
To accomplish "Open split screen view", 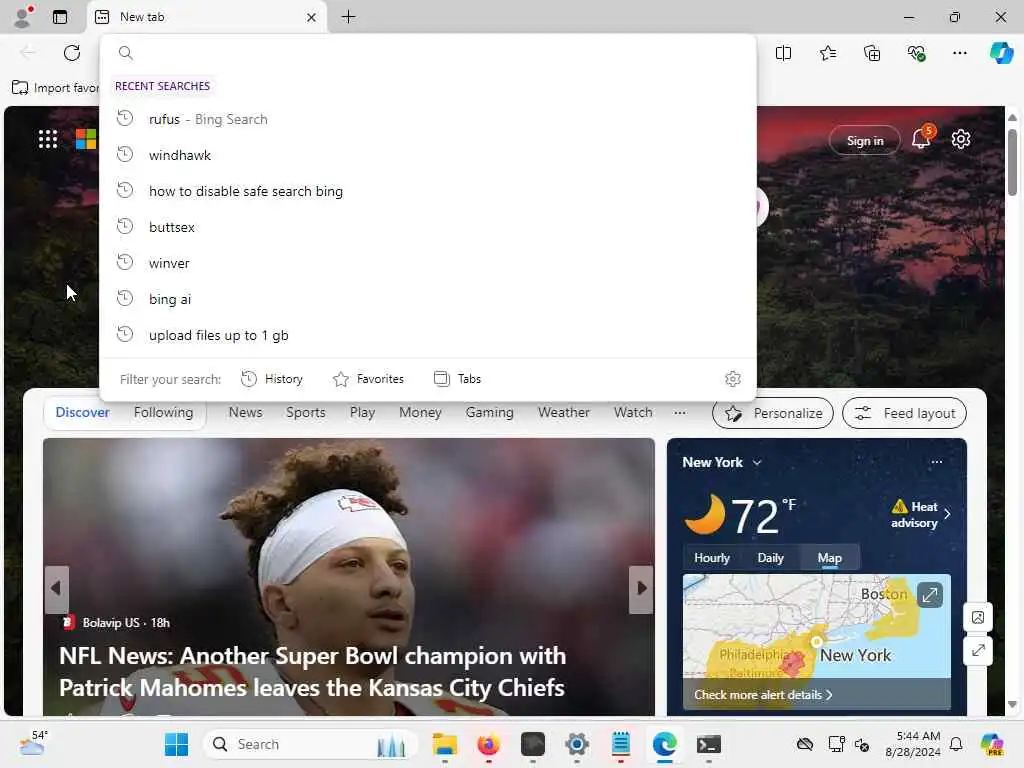I will point(784,53).
